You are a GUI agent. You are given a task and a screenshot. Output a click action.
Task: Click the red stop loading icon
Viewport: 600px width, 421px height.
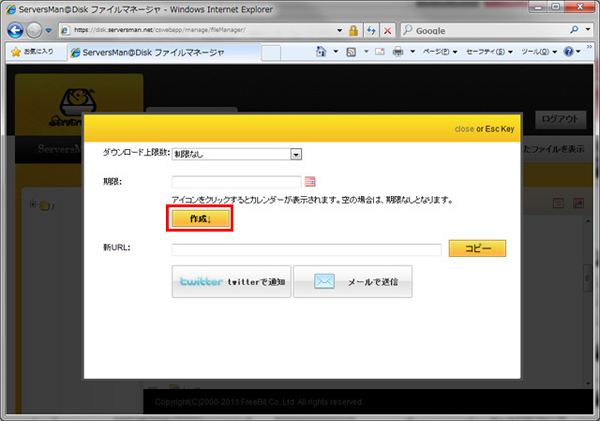388,31
